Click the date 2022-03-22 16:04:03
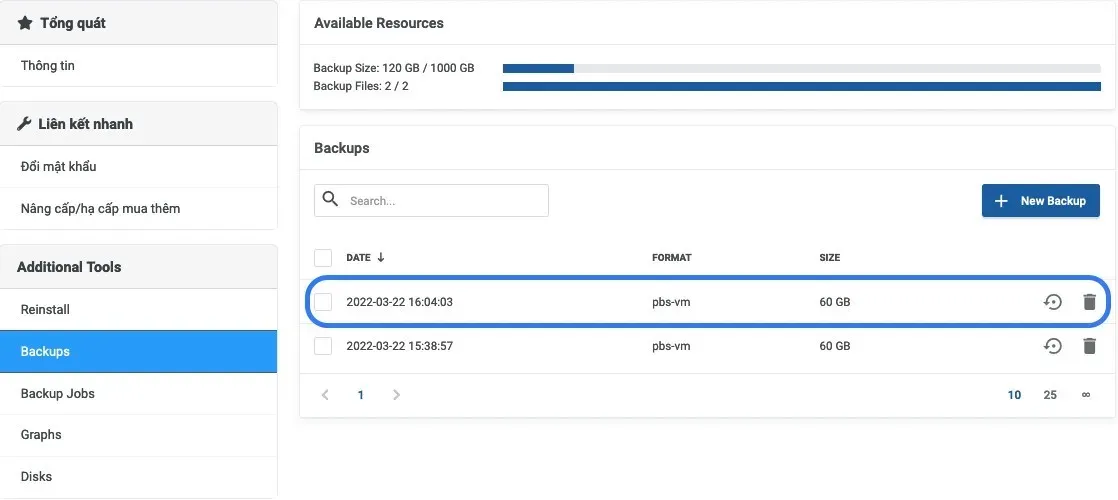This screenshot has height=500, width=1118. pyautogui.click(x=399, y=302)
